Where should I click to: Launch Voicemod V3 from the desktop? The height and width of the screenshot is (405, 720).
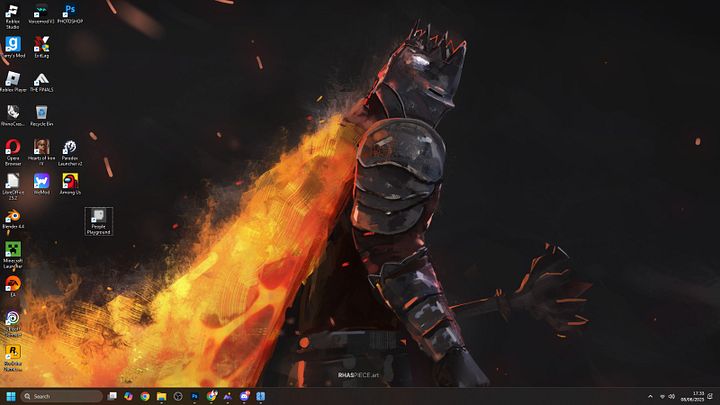pos(41,14)
